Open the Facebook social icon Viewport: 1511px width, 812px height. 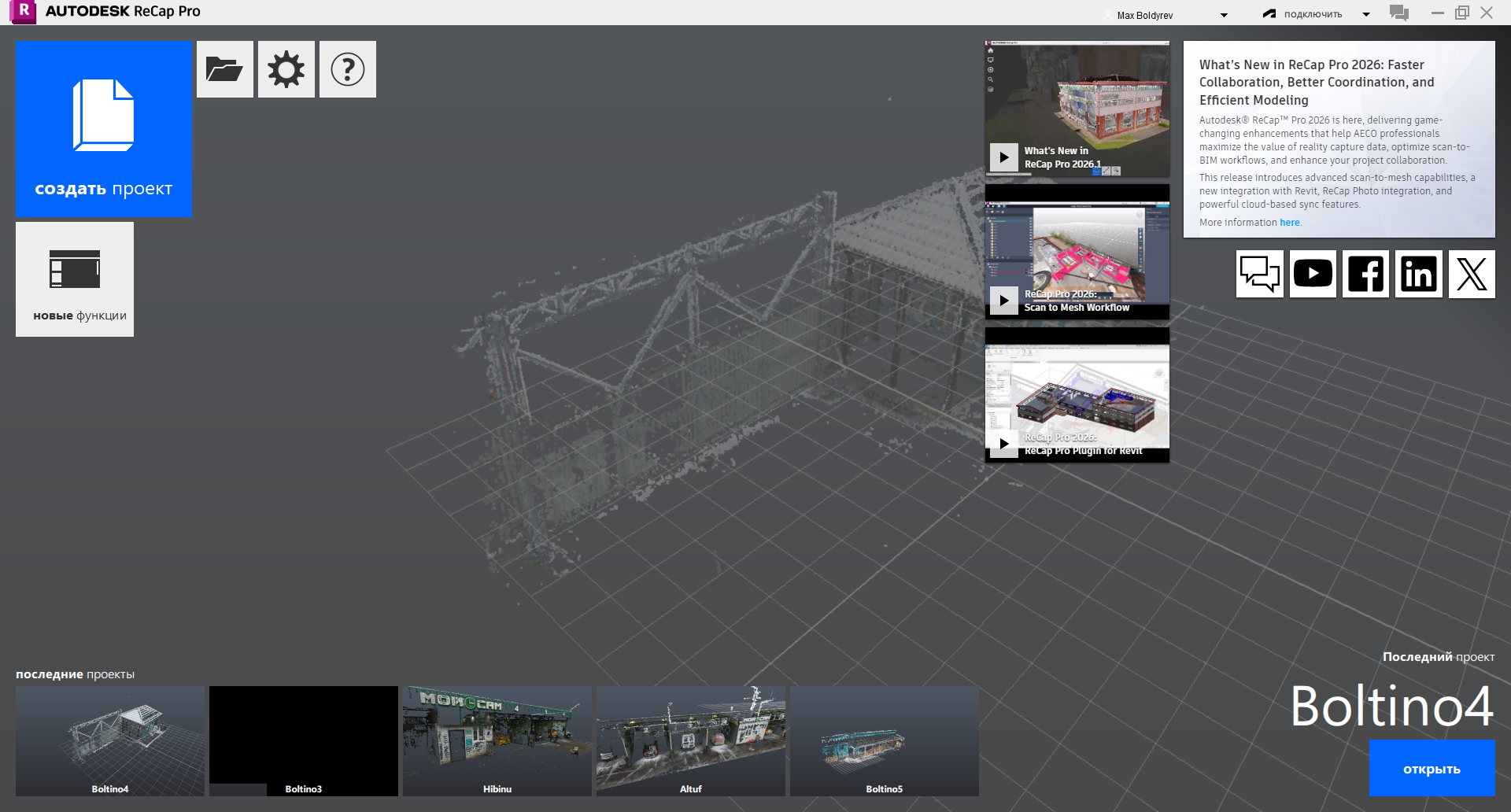pos(1365,274)
